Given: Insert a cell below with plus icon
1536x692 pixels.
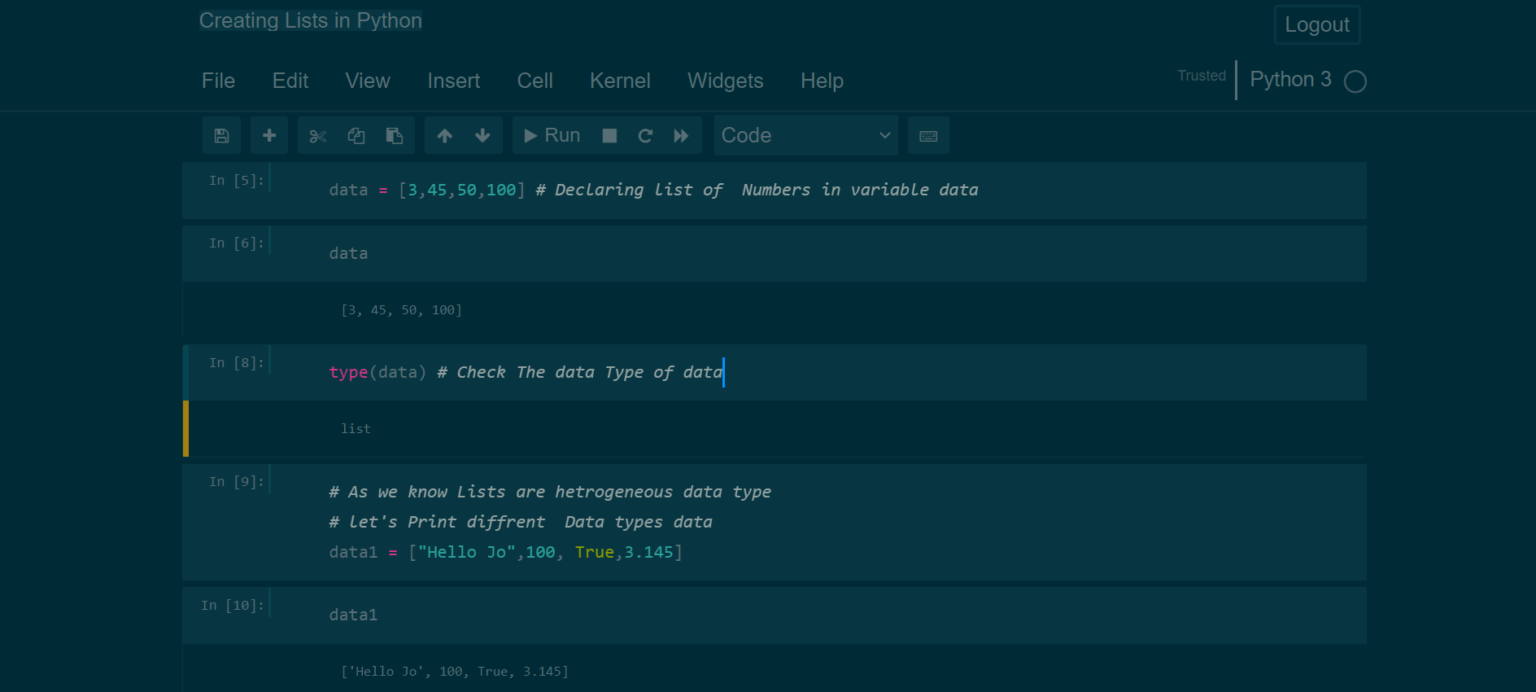Looking at the screenshot, I should point(269,136).
